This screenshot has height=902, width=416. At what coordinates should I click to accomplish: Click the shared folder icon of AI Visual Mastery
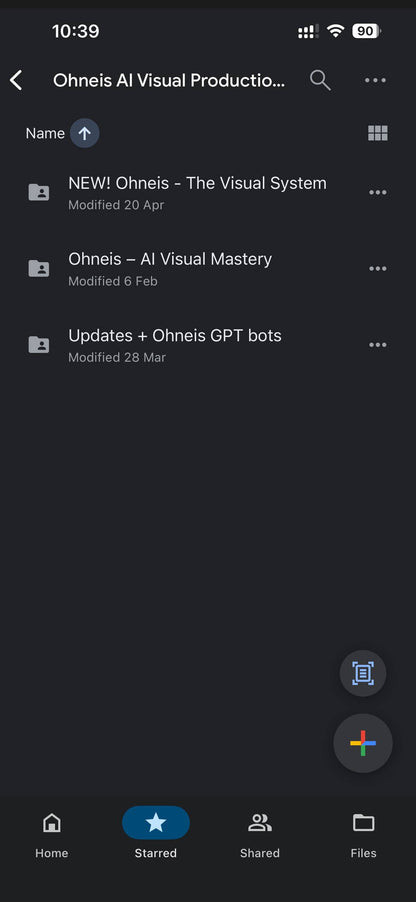(39, 269)
